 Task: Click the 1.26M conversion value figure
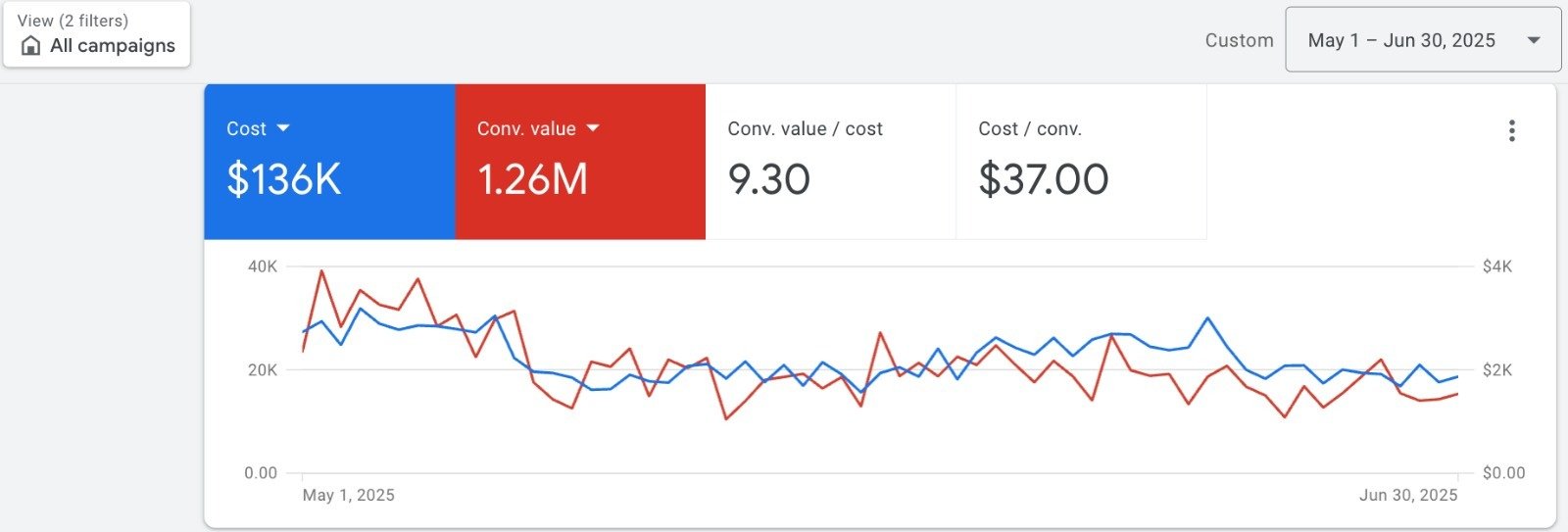point(532,179)
